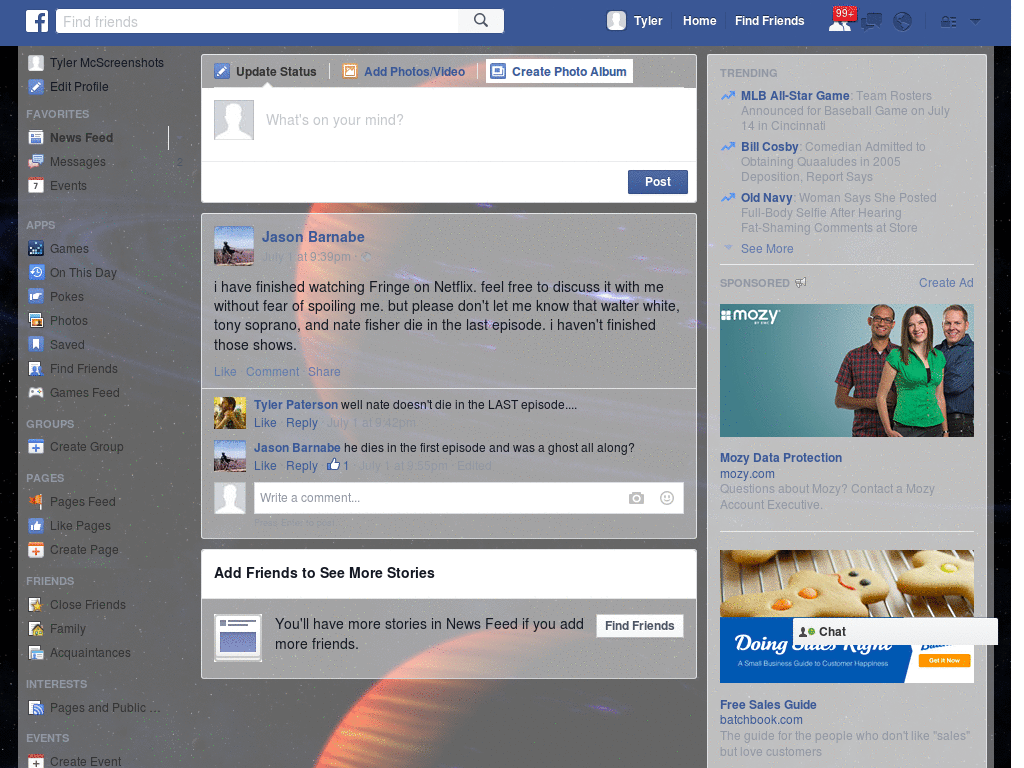Click the thumbs-up like count on Jason's comment
The width and height of the screenshot is (1024, 768).
click(x=338, y=465)
